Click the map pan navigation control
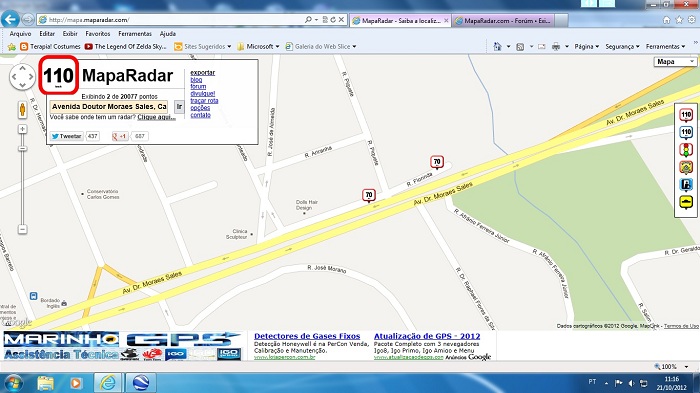 click(22, 76)
